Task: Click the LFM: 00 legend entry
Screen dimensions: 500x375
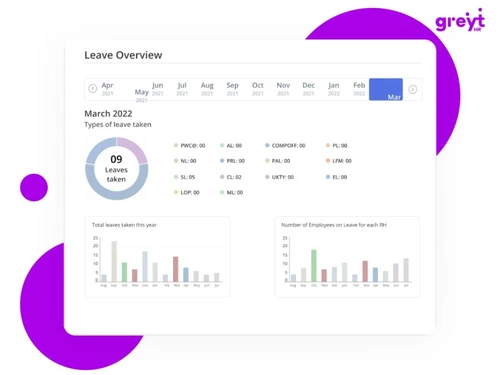Action: click(339, 161)
